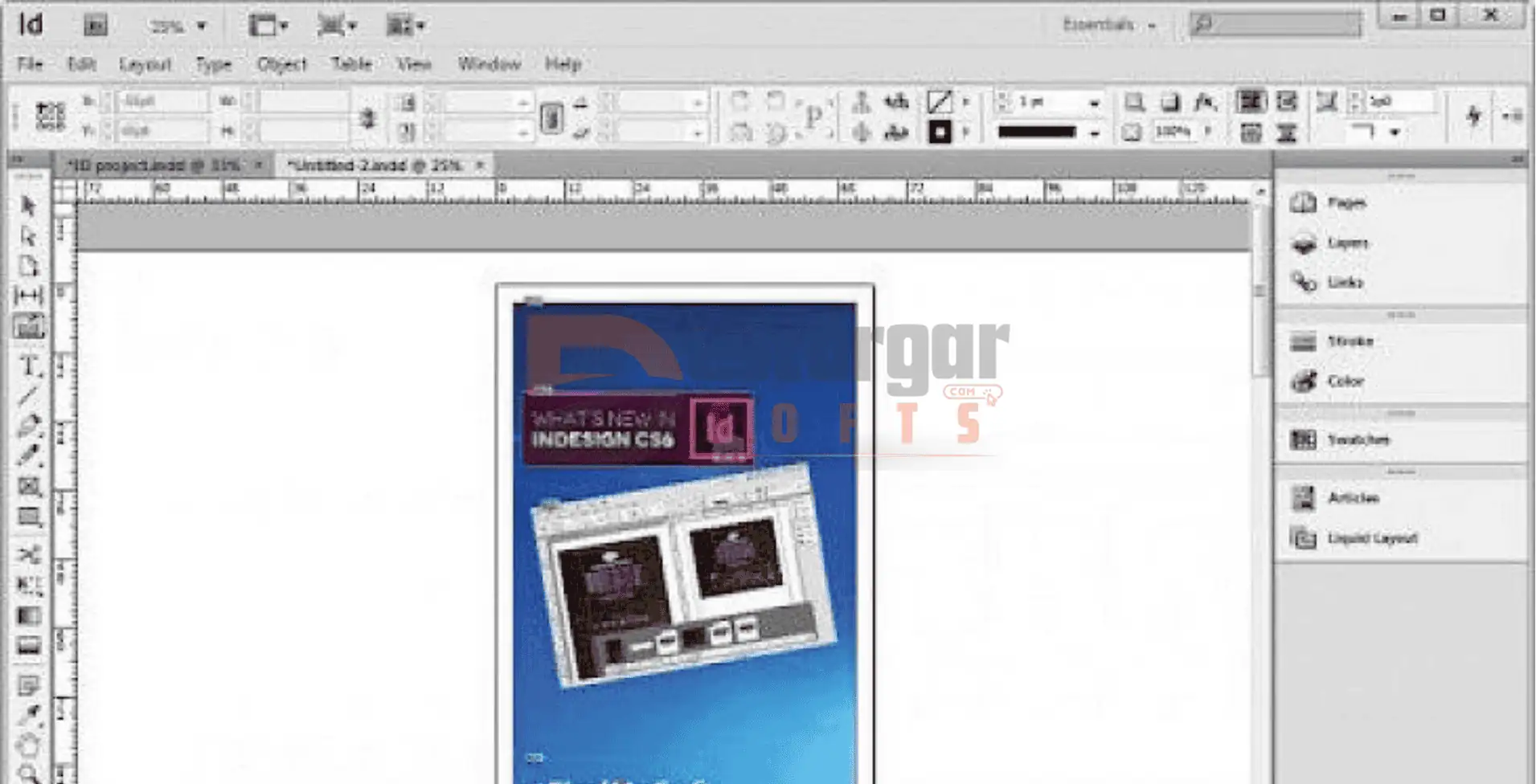1536x784 pixels.
Task: Select the Rectangle Frame tool
Action: click(29, 487)
